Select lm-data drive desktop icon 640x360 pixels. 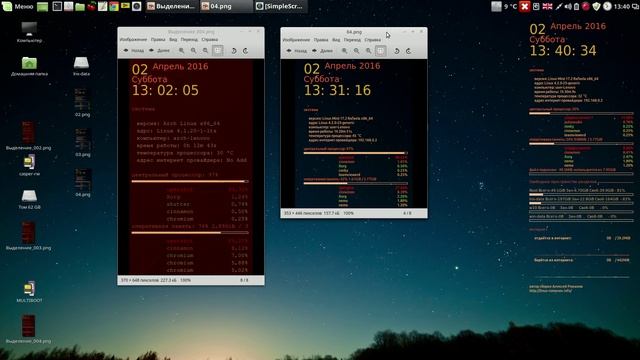pos(81,66)
